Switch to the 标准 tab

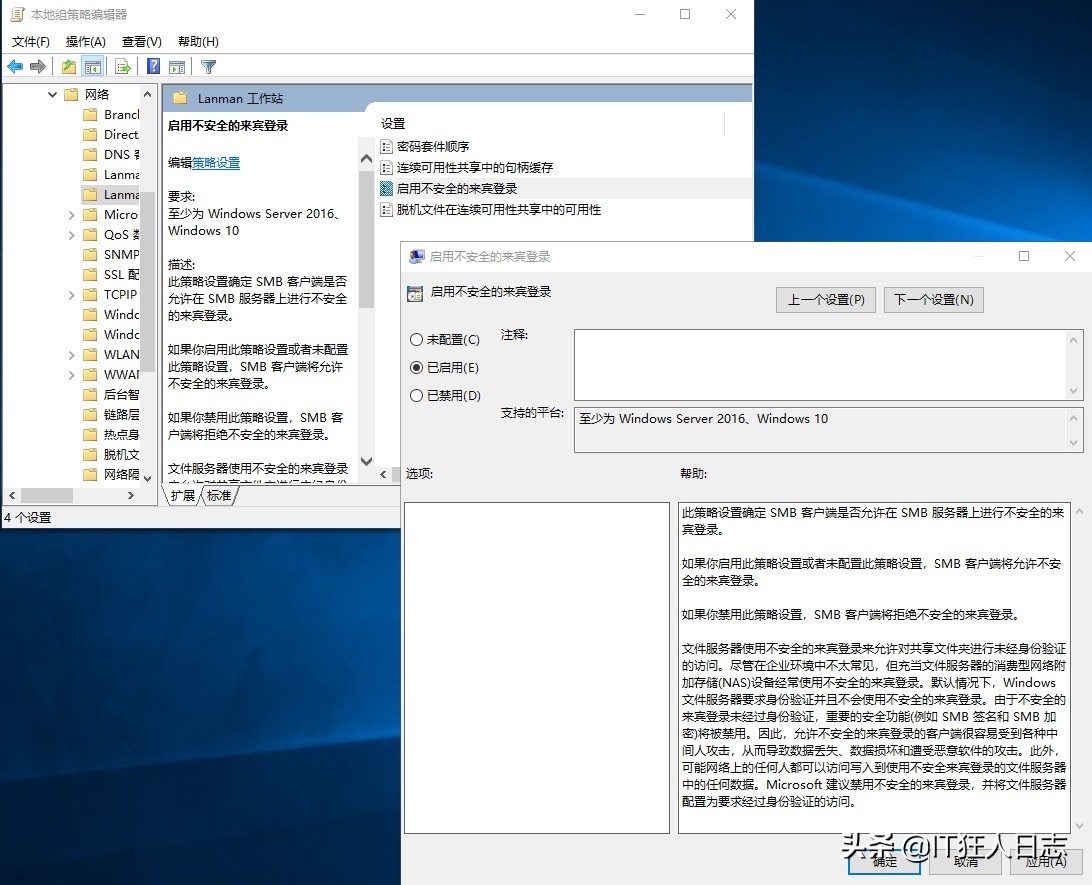(x=219, y=496)
